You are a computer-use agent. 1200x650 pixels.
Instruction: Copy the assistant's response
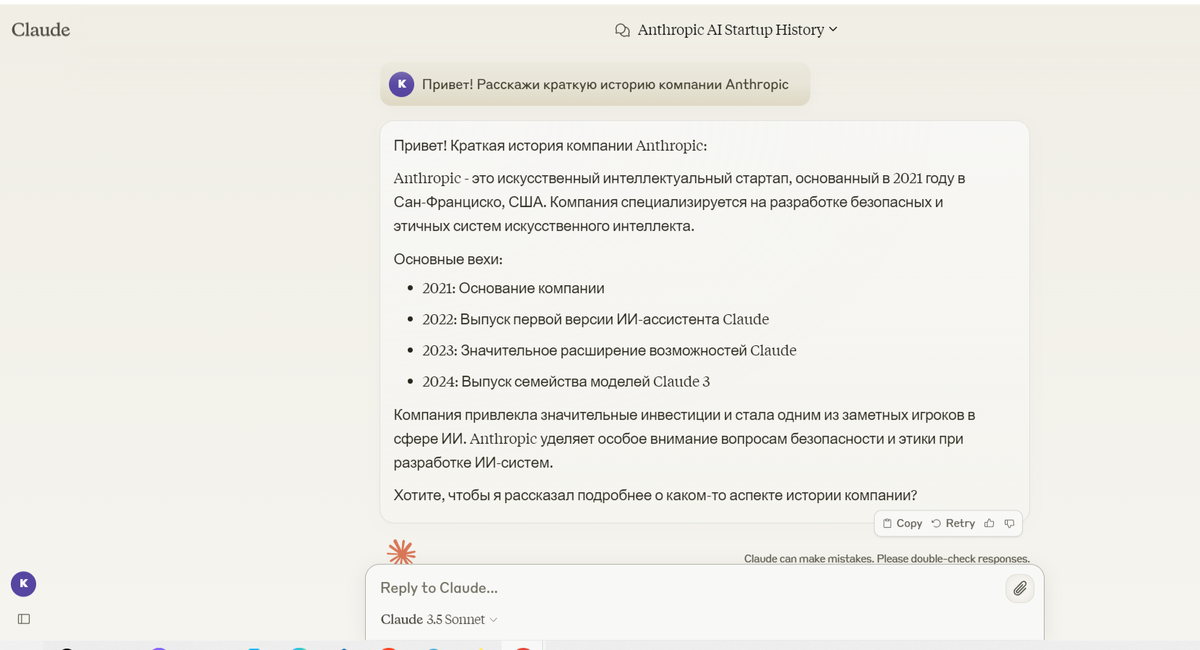tap(902, 523)
